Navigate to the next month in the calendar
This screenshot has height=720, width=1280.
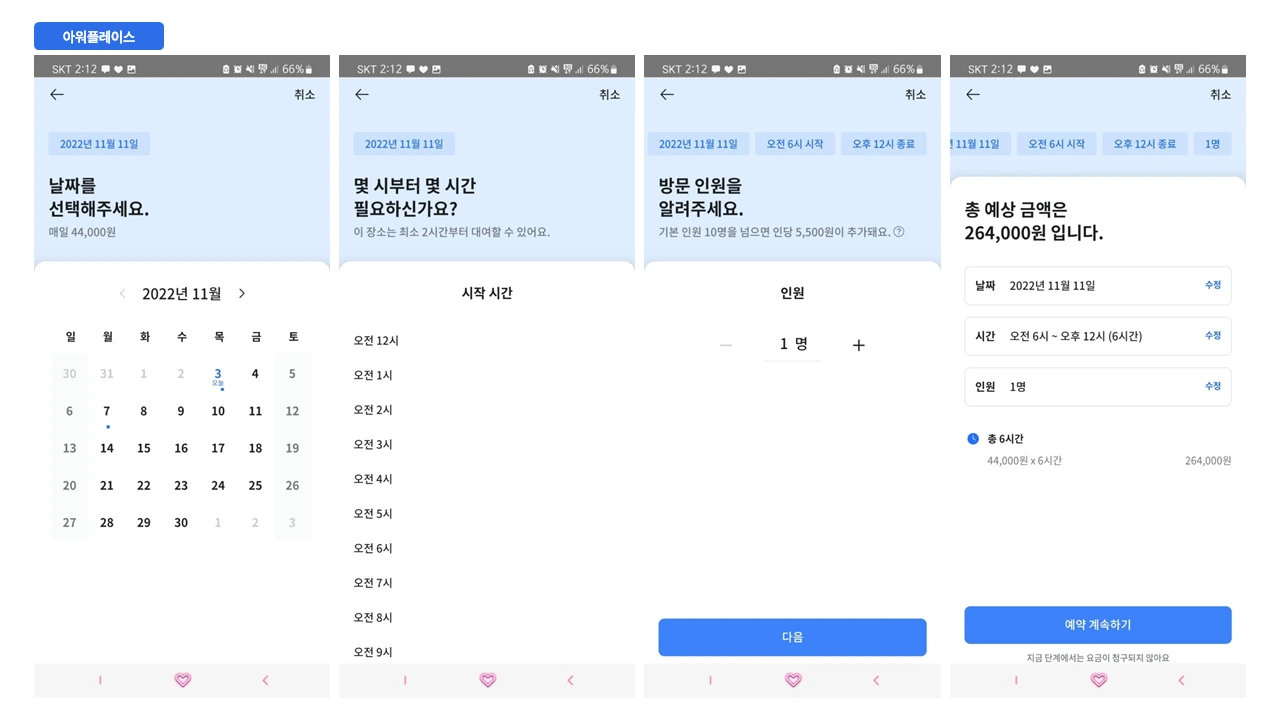pyautogui.click(x=241, y=293)
